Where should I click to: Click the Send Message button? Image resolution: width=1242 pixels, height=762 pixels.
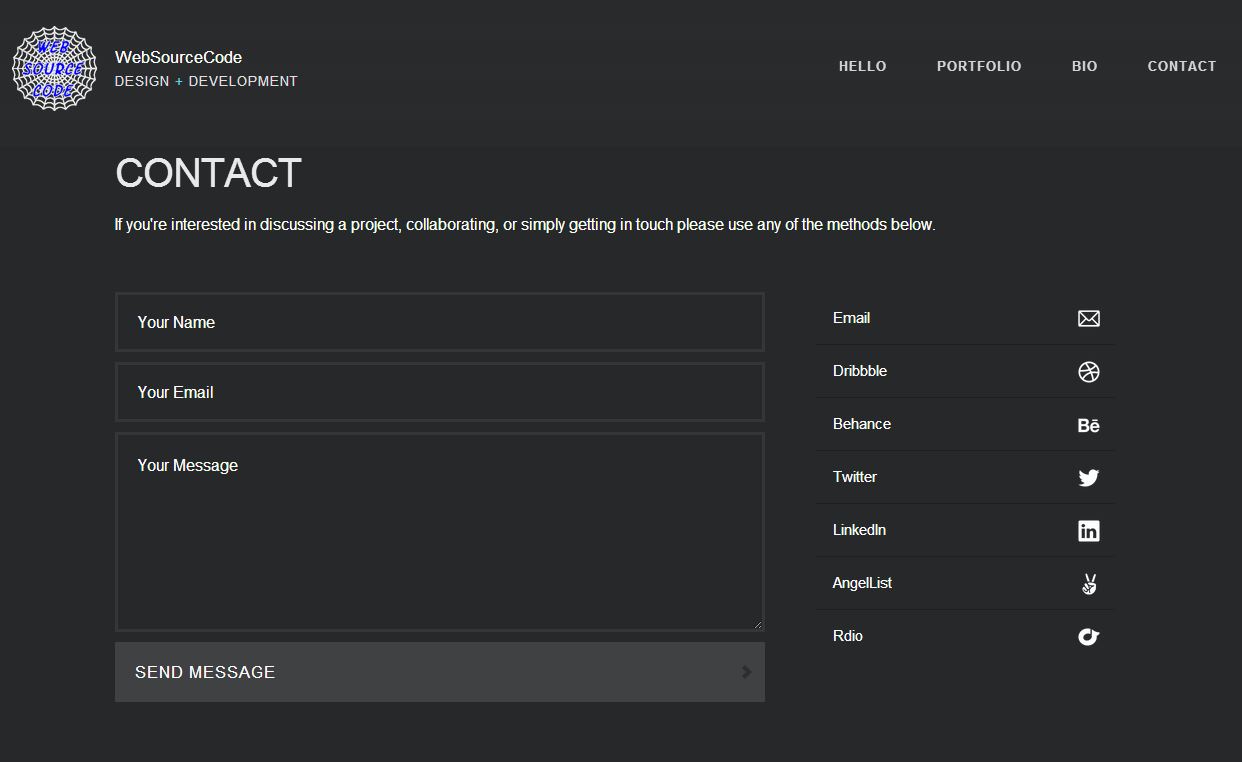[x=440, y=672]
